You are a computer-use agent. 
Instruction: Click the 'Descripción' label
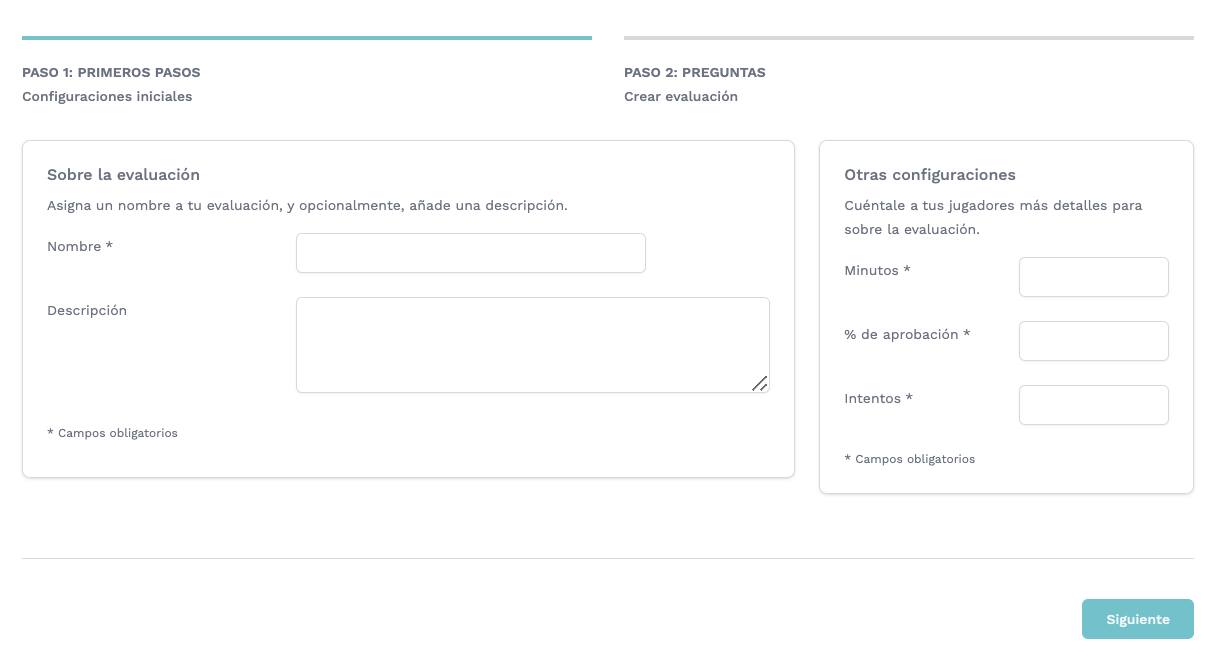point(87,311)
